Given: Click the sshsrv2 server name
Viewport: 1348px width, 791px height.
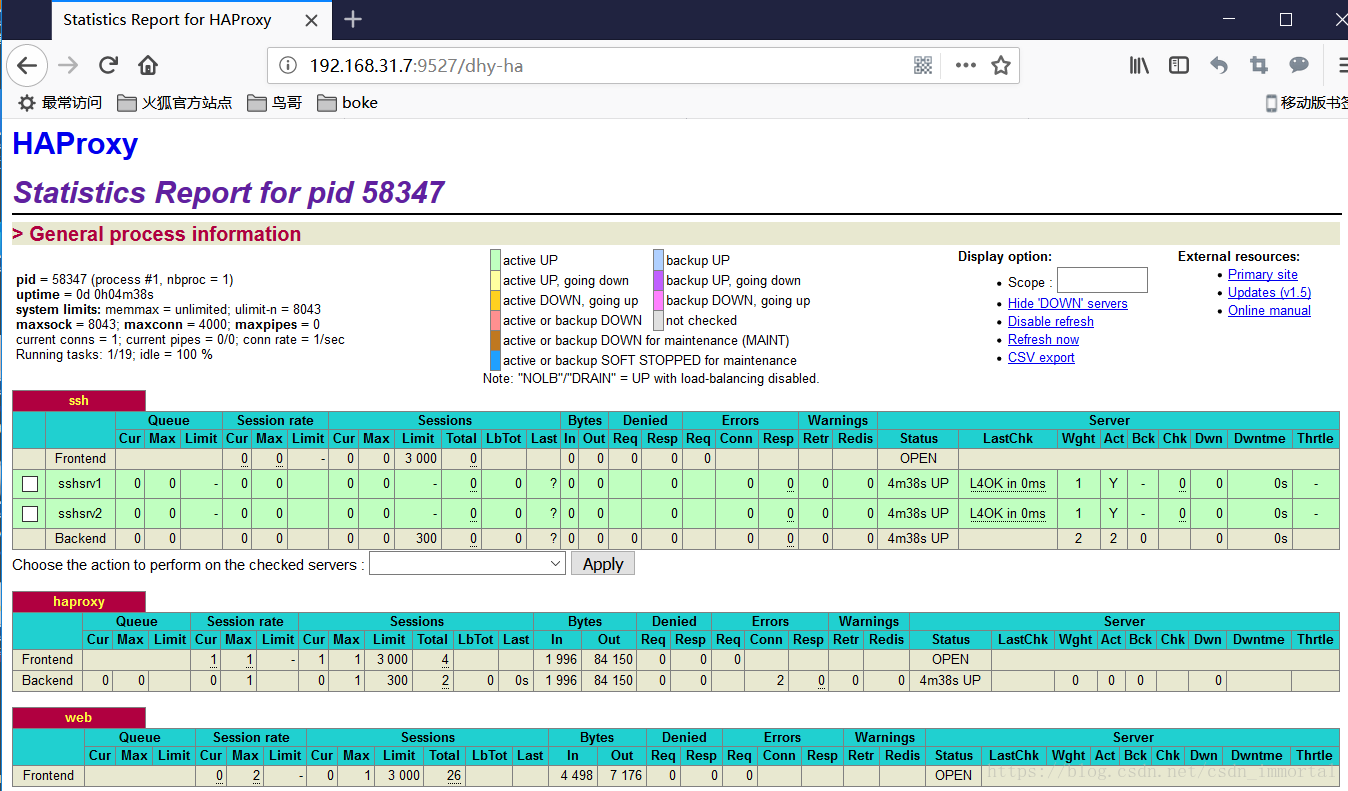Looking at the screenshot, I should [80, 514].
